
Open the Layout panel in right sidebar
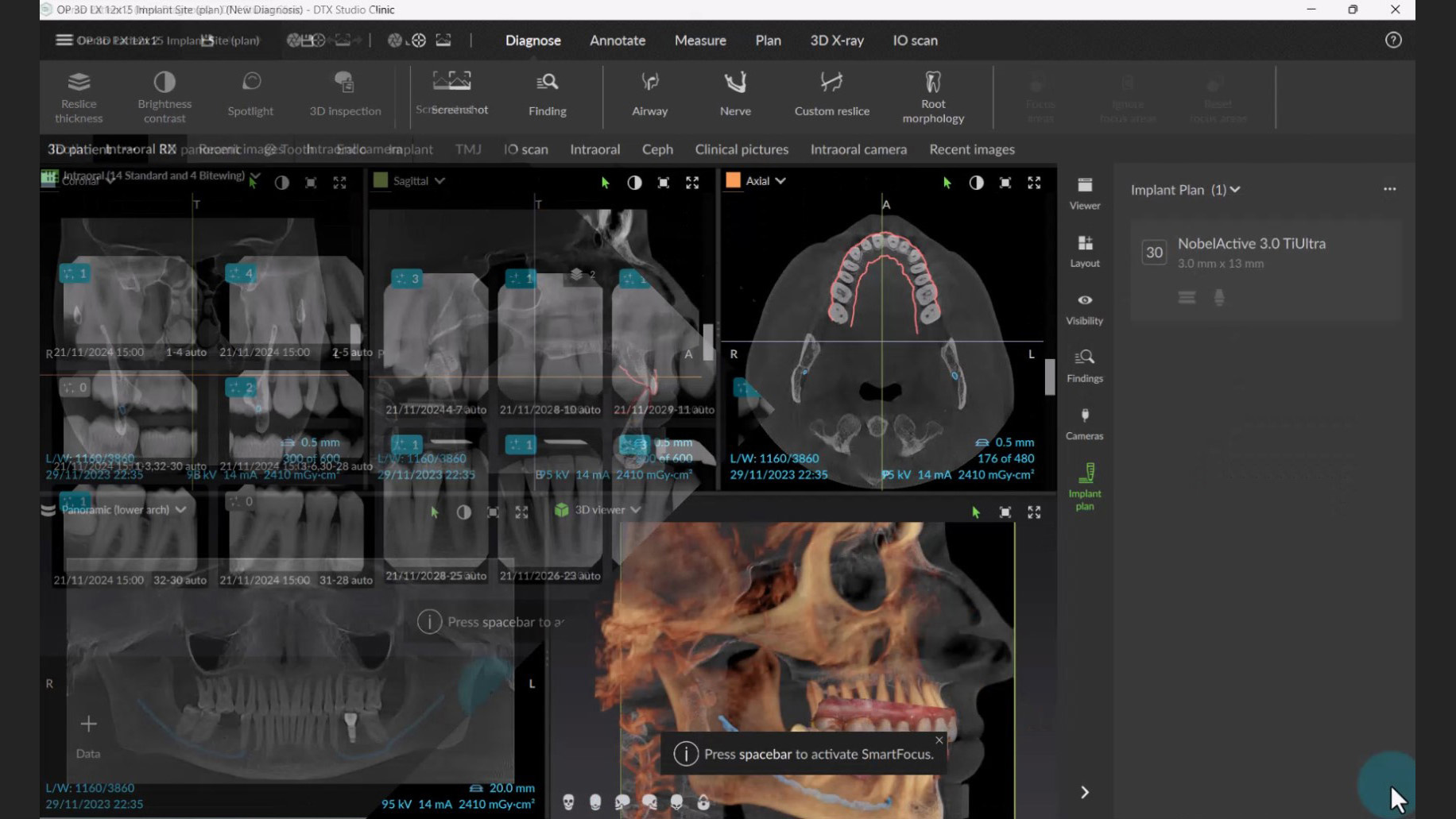coord(1085,251)
